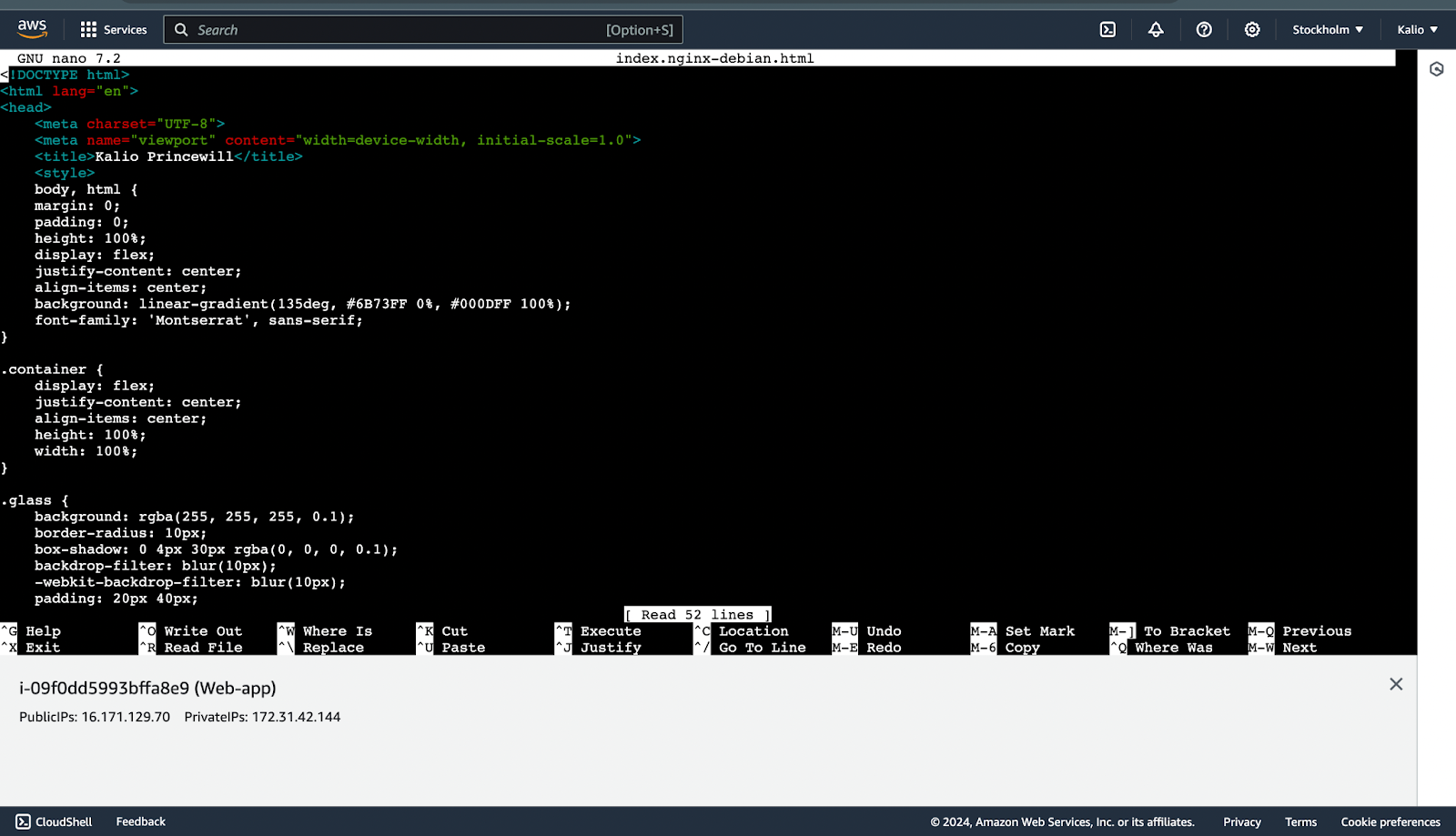
Task: Click the nano Go To Line shortcut
Action: coord(750,648)
